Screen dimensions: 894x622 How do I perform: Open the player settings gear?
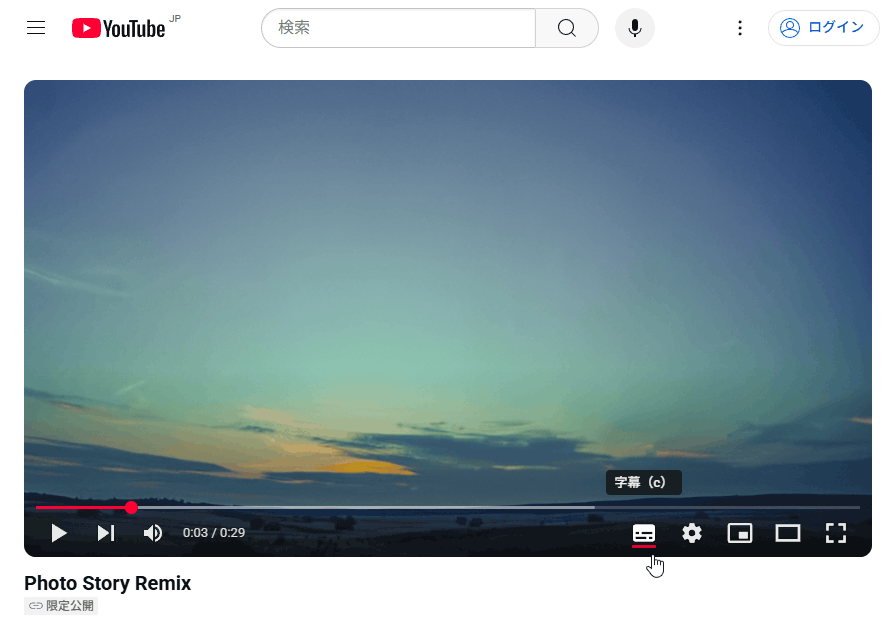[x=692, y=534]
